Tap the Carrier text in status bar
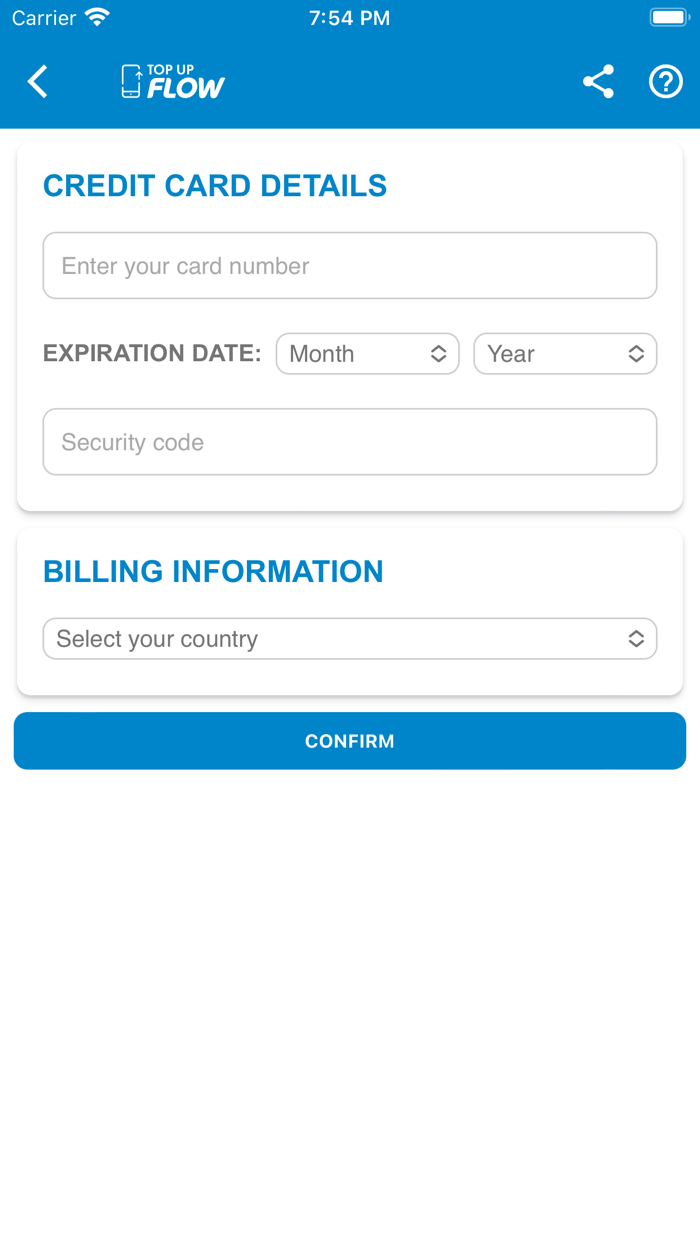Viewport: 700px width, 1244px height. (44, 18)
